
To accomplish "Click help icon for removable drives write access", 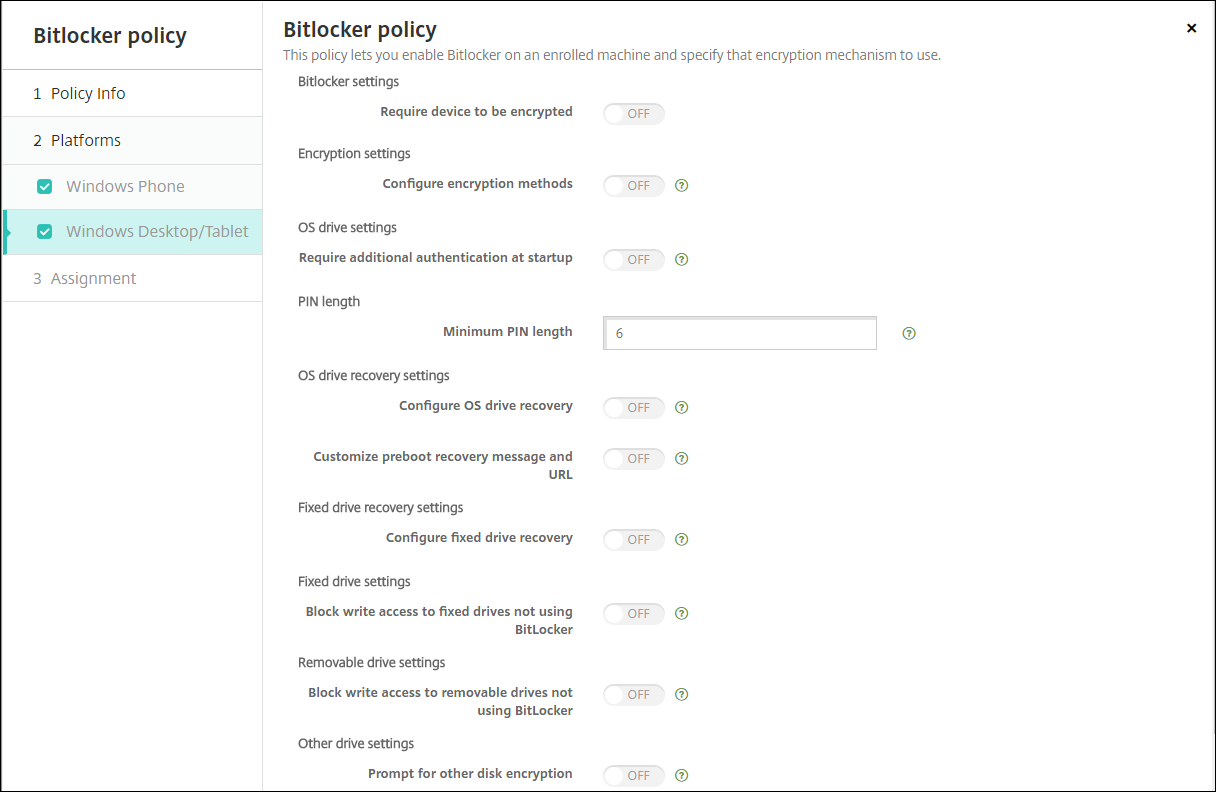I will [x=682, y=694].
